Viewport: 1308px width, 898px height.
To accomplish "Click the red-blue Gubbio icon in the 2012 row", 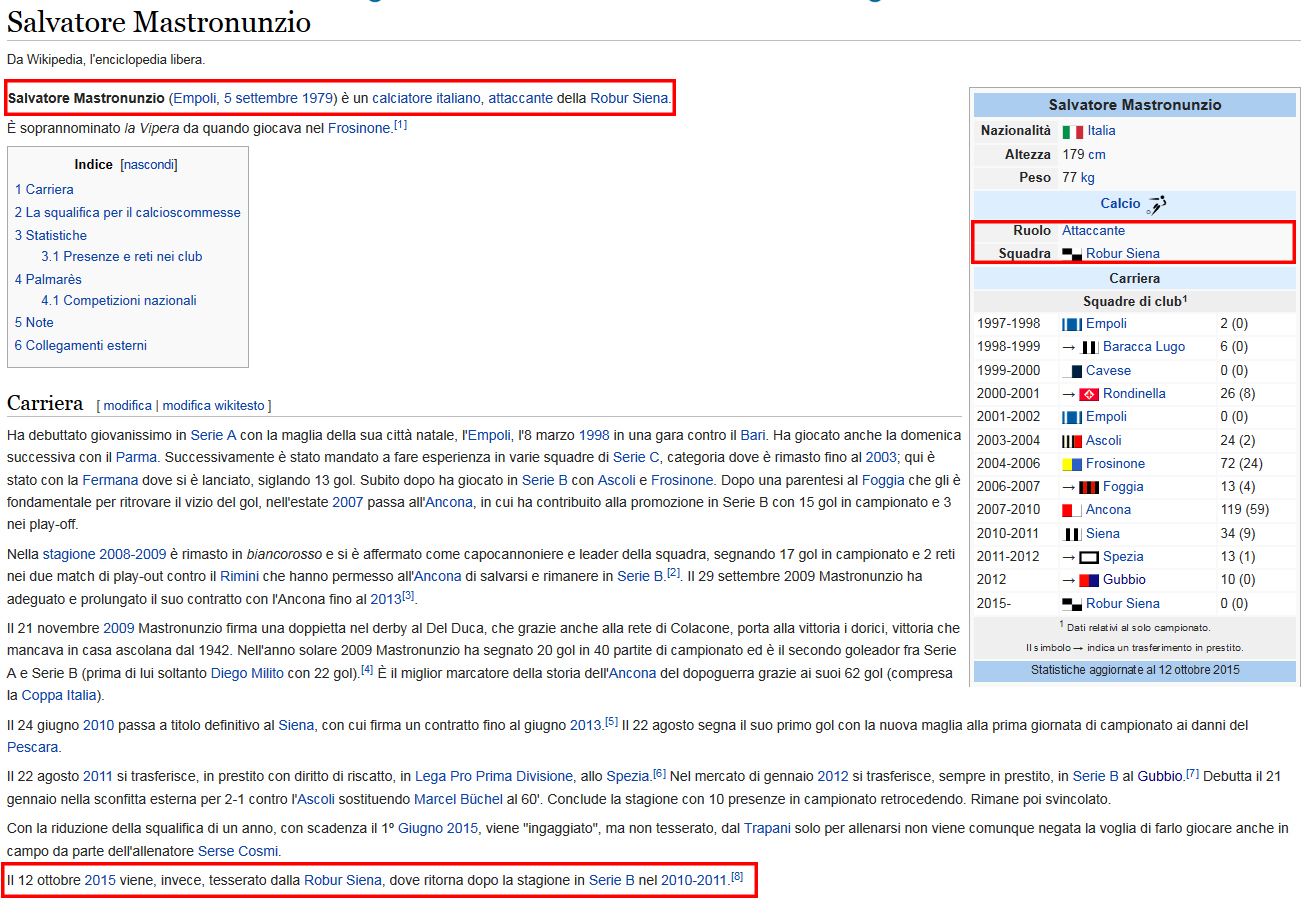I will click(1089, 580).
